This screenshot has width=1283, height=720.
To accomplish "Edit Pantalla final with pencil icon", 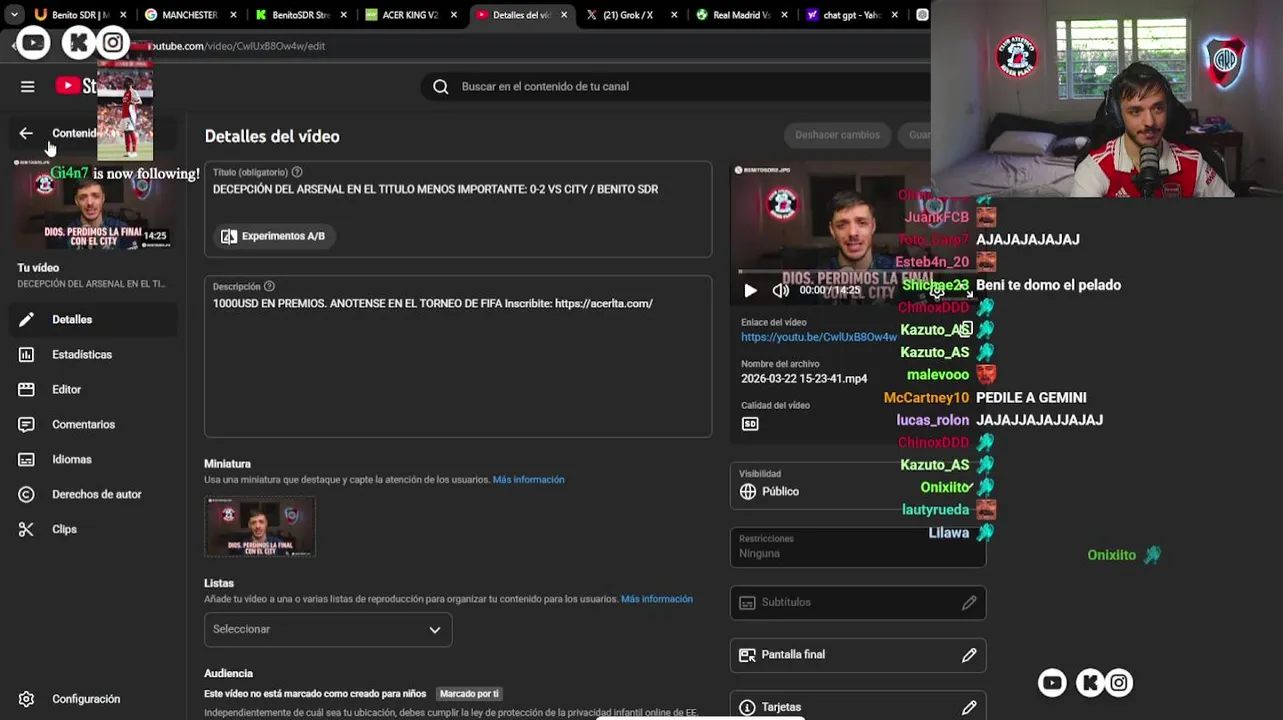I will point(969,655).
